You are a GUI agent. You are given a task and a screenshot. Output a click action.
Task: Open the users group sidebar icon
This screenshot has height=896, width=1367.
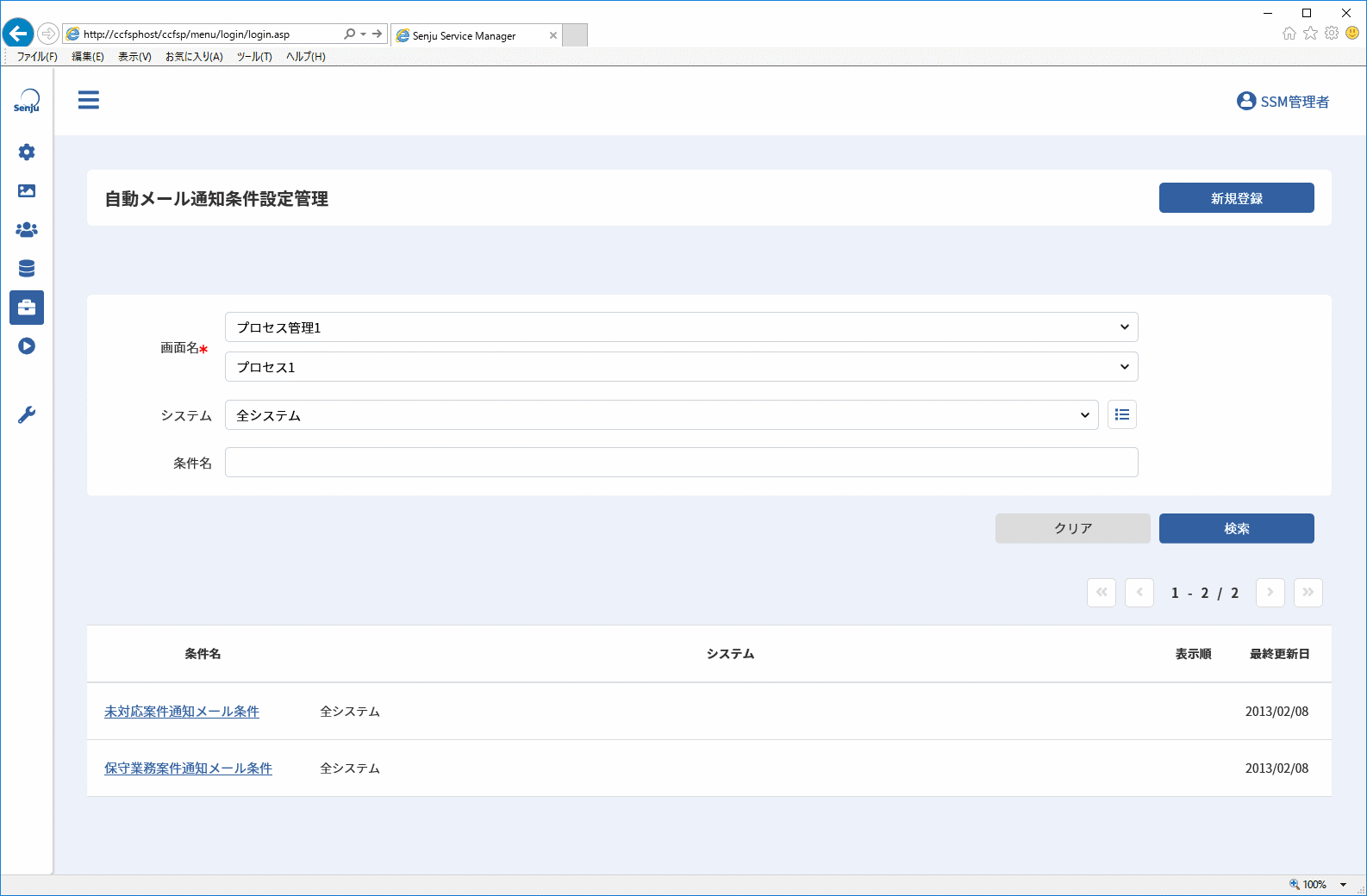(x=27, y=230)
